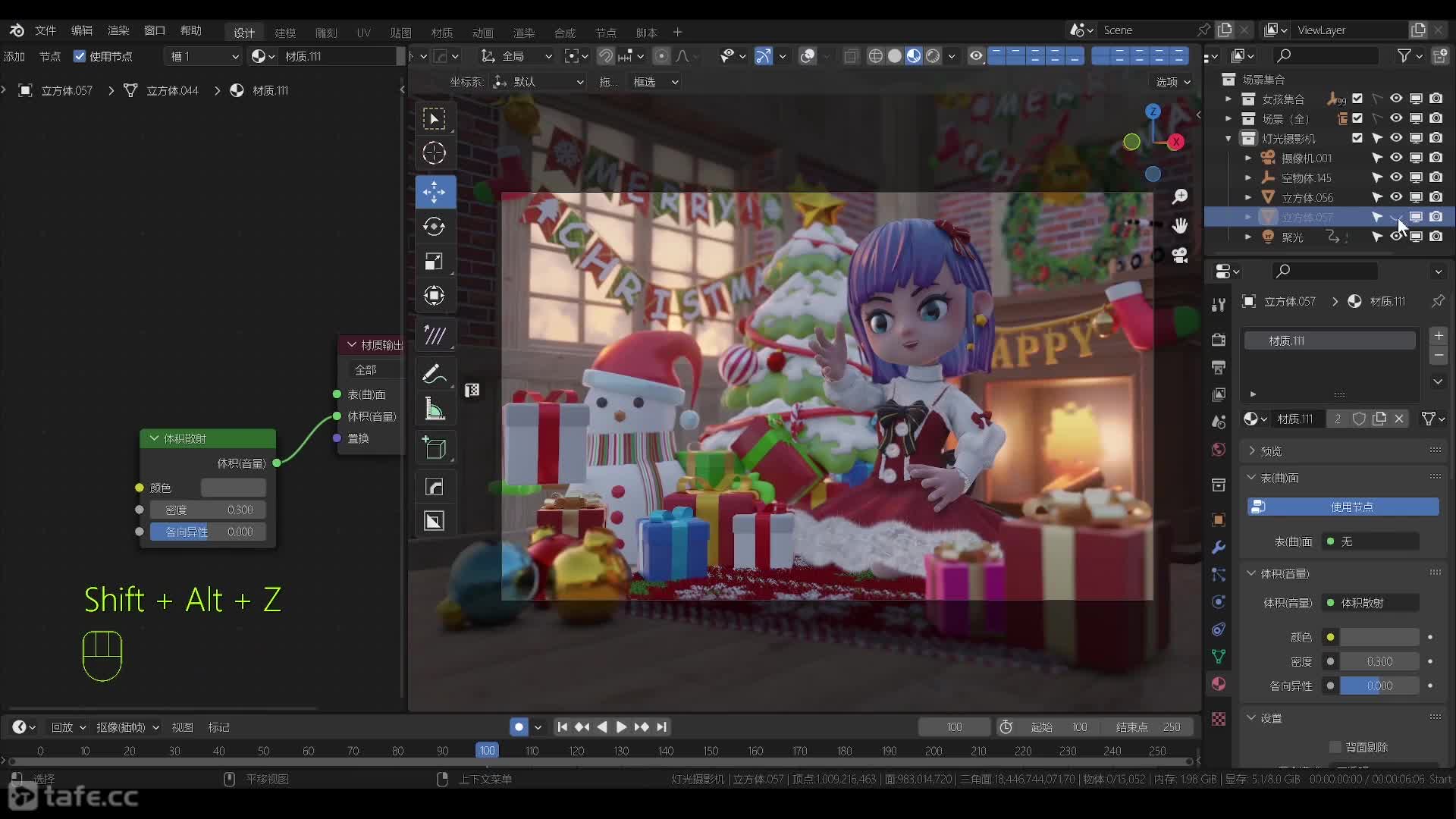Open the Tool settings tab icon

[1219, 305]
